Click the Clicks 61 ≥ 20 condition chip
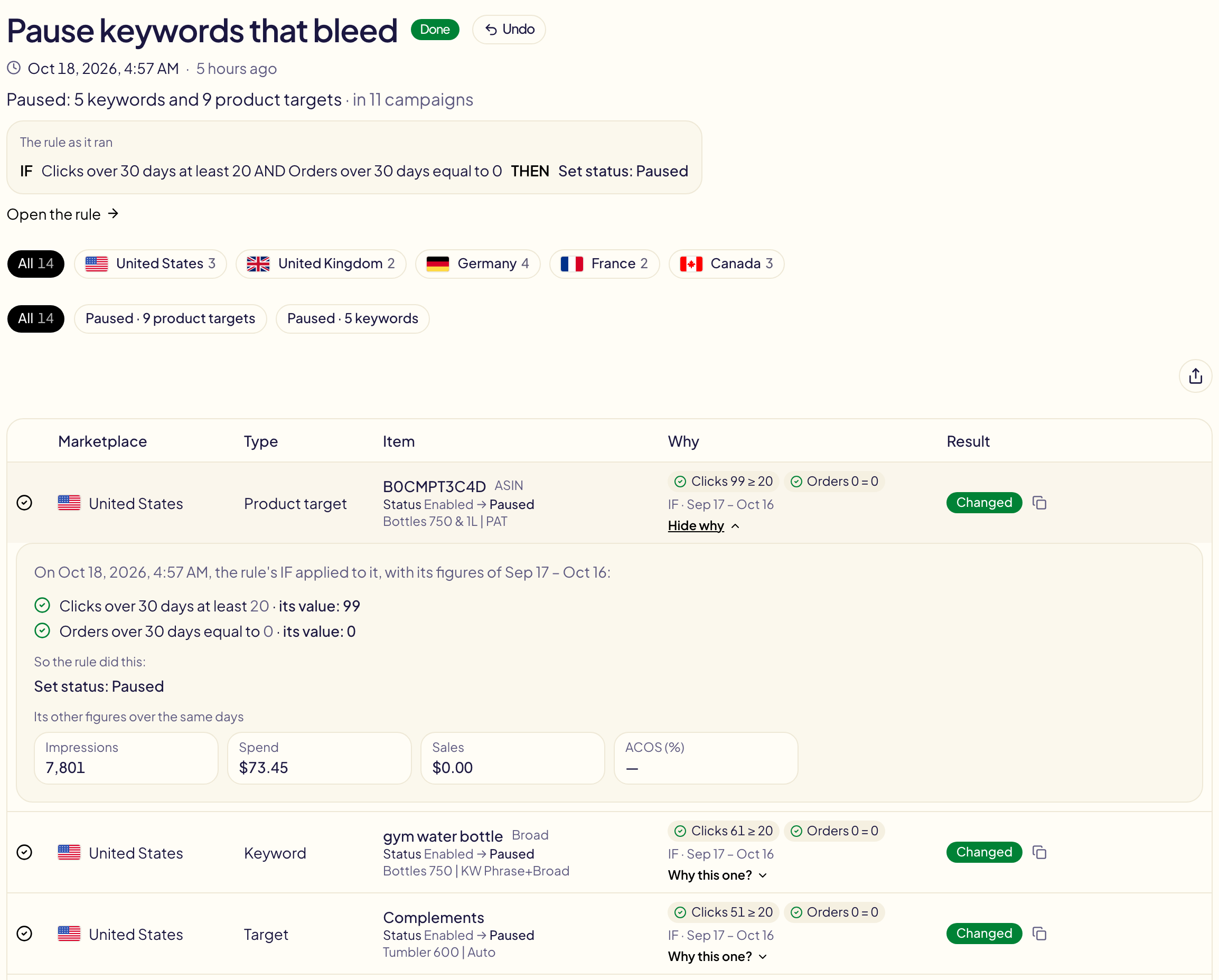Viewport: 1219px width, 980px height. click(723, 830)
